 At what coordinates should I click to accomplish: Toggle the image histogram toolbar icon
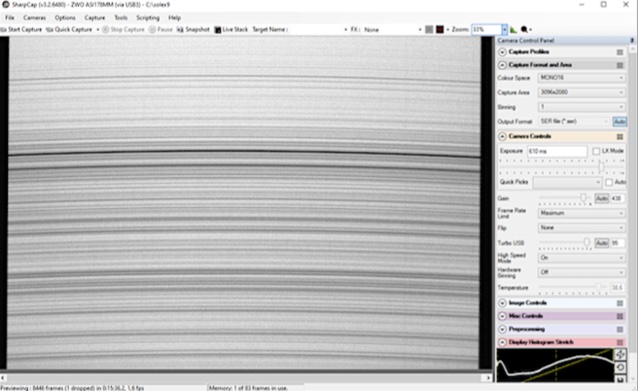[513, 29]
